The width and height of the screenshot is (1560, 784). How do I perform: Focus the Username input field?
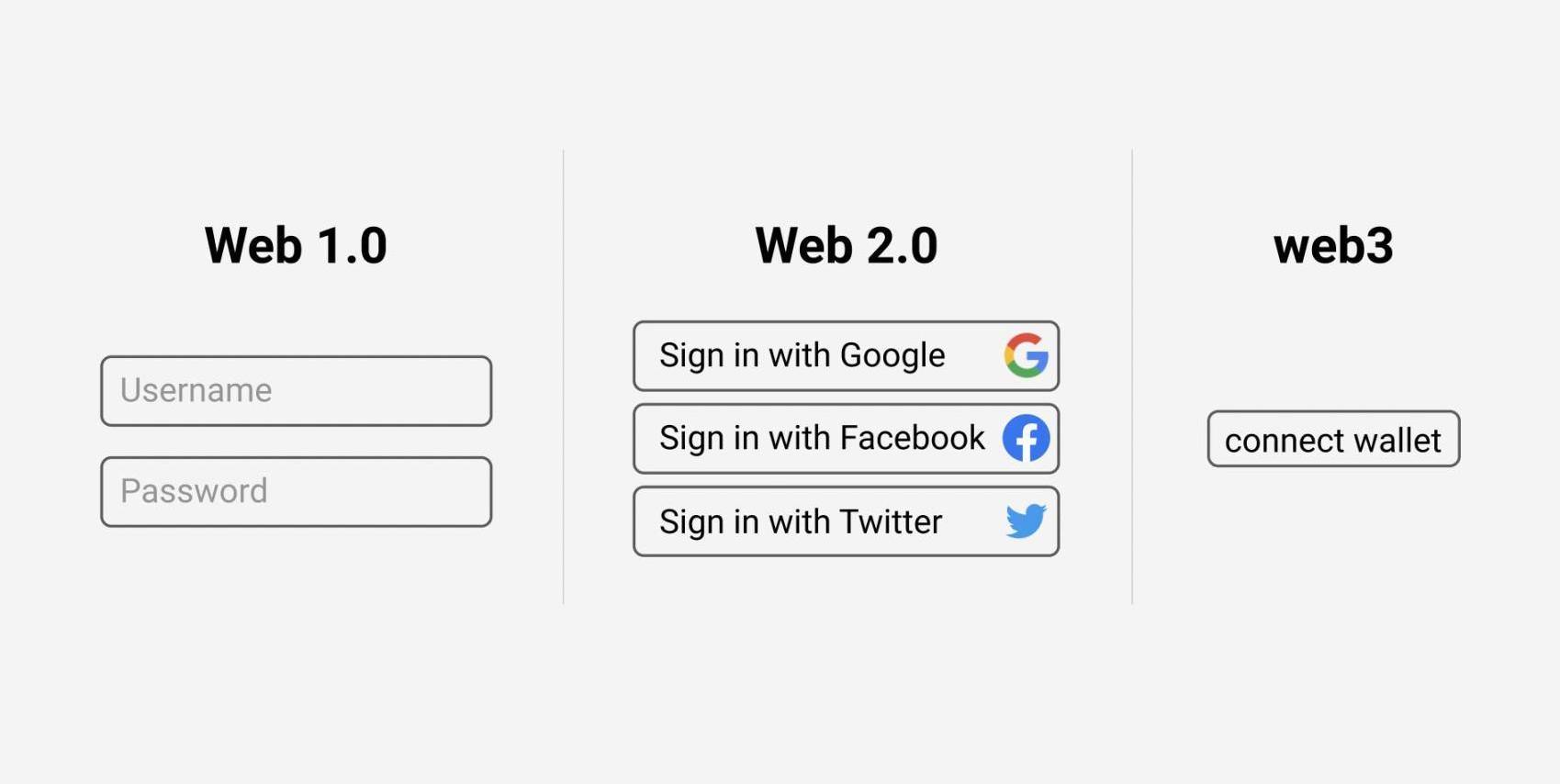296,391
